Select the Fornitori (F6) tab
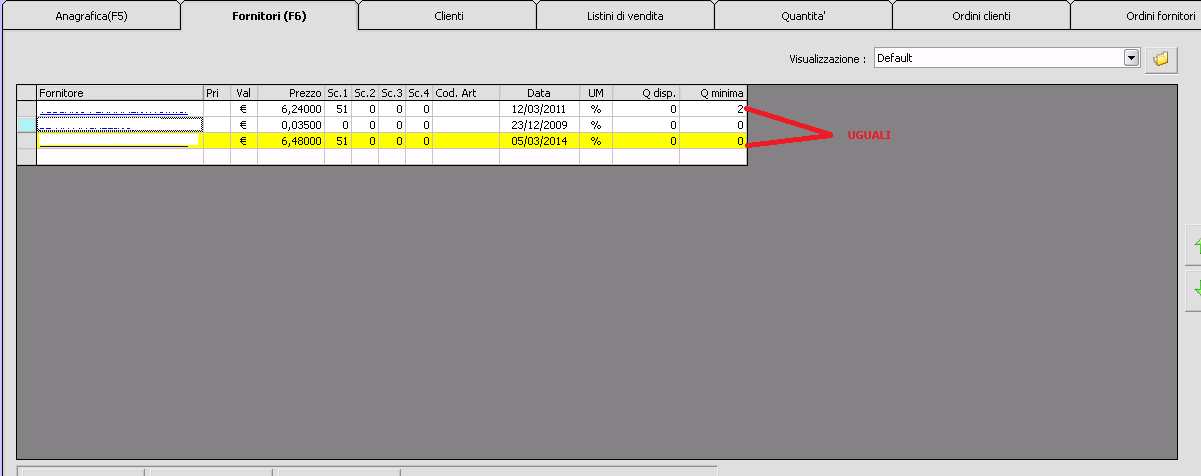 point(269,15)
